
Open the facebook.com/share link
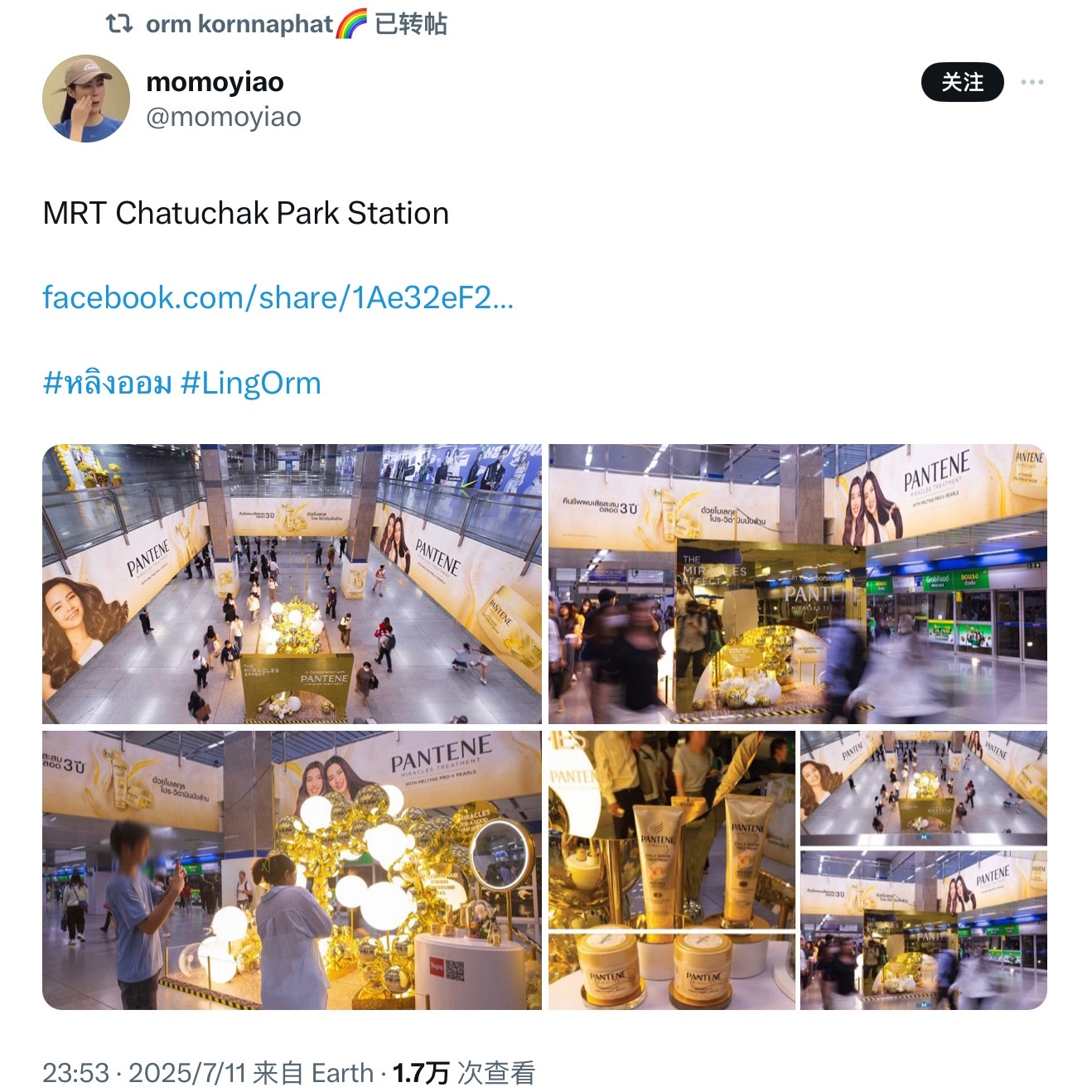coord(278,297)
